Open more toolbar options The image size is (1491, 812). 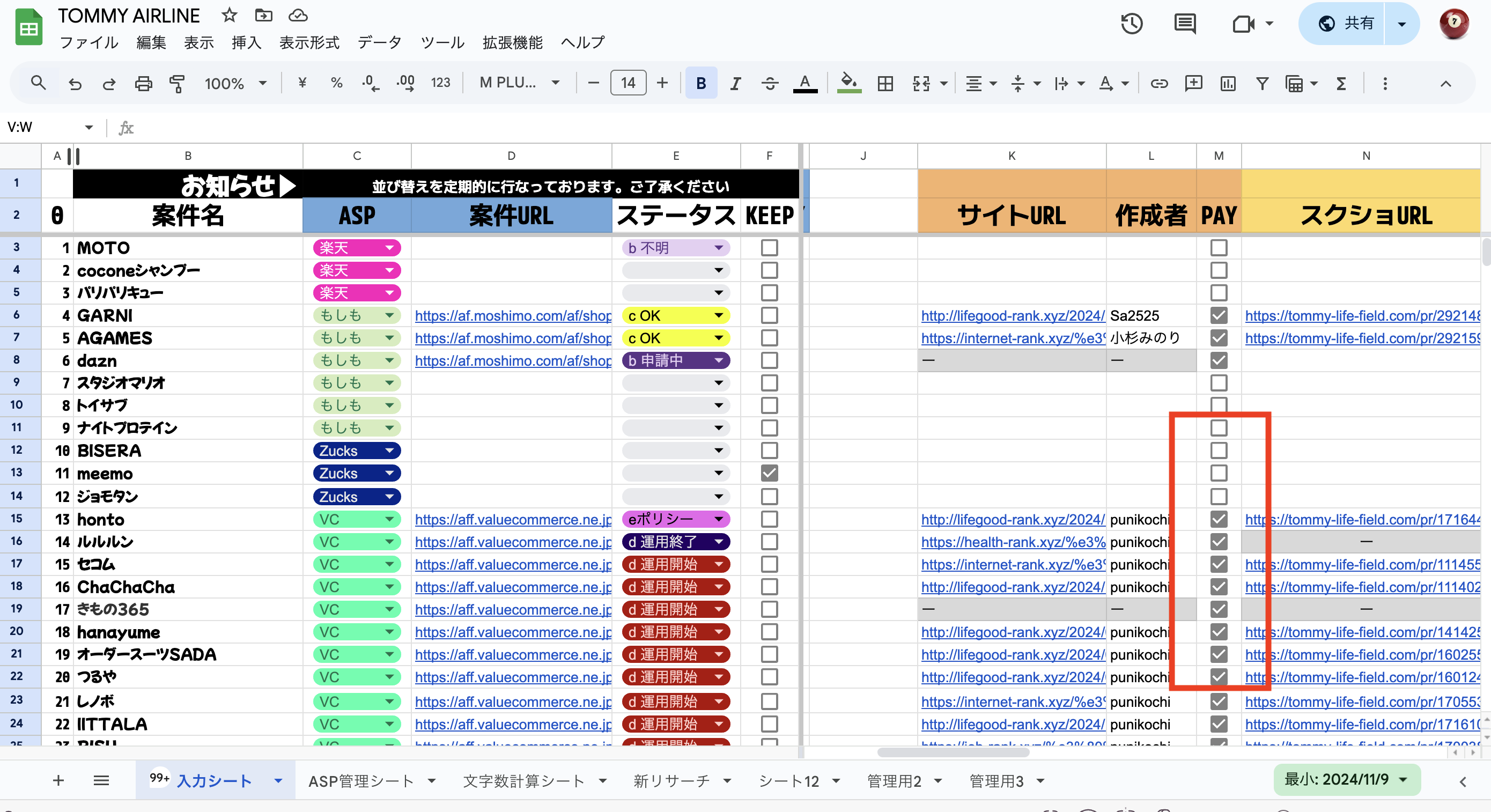(x=1385, y=83)
